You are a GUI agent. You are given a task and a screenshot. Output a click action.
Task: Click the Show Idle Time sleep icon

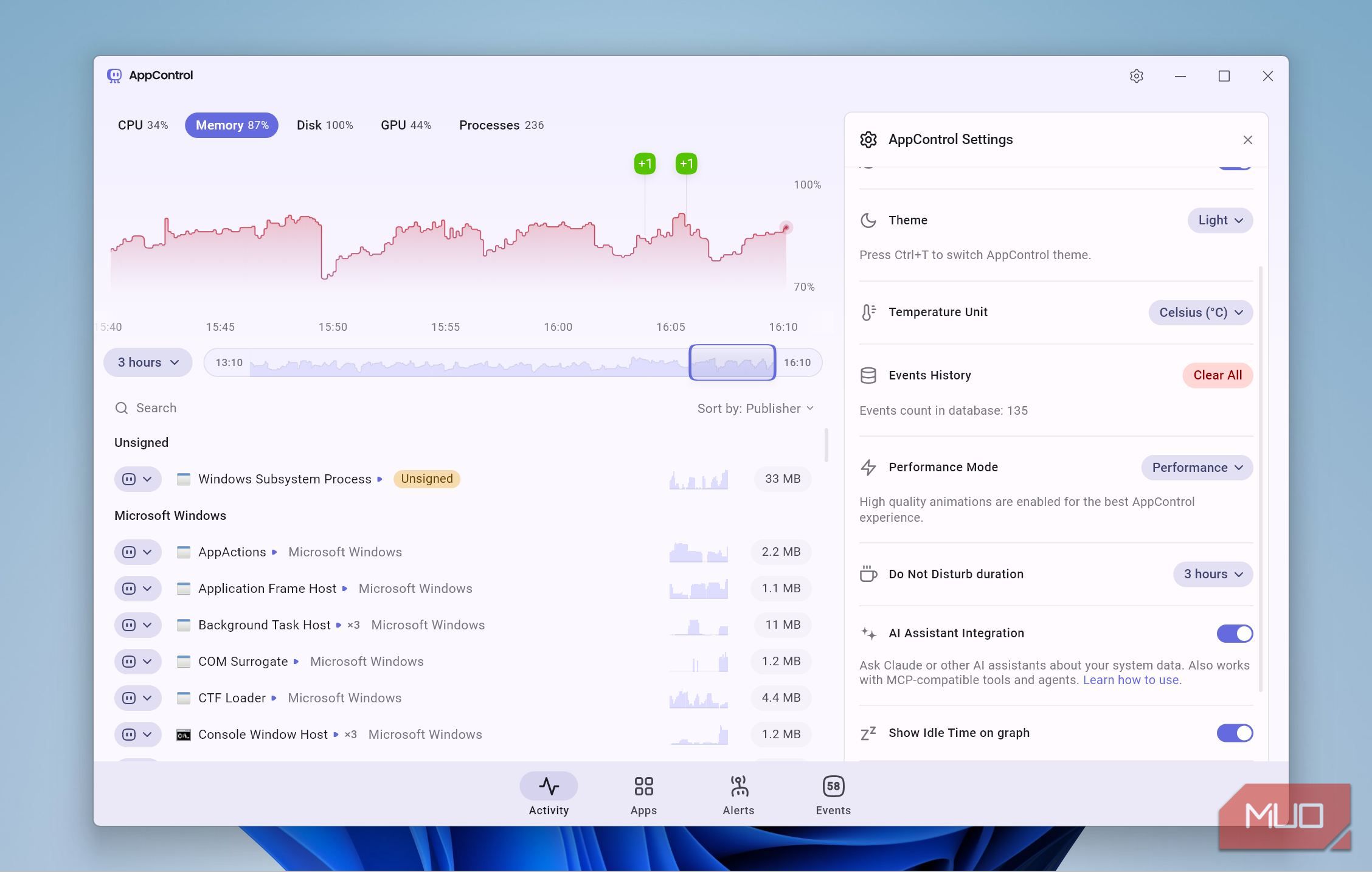[x=868, y=733]
